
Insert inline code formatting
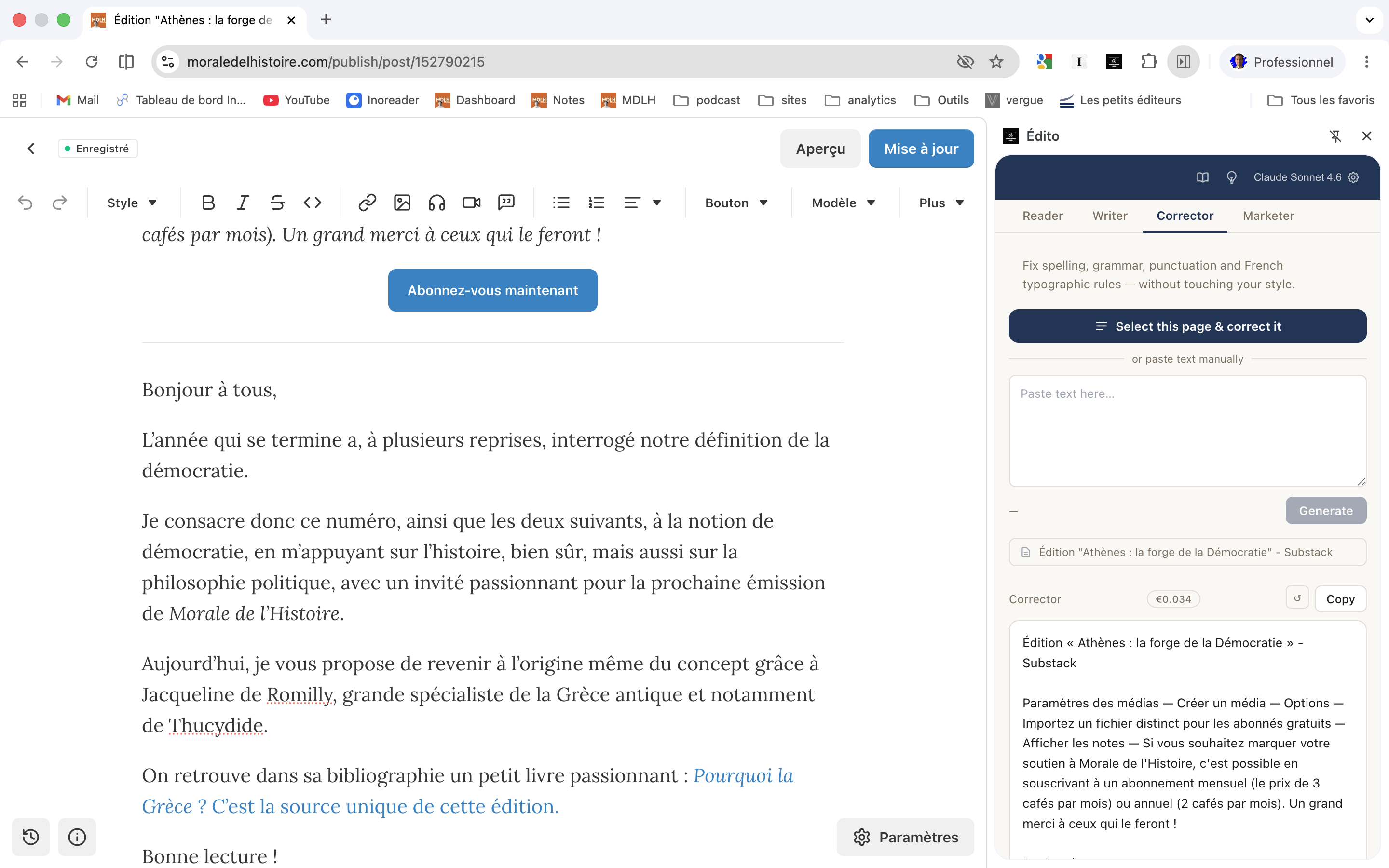click(x=312, y=203)
